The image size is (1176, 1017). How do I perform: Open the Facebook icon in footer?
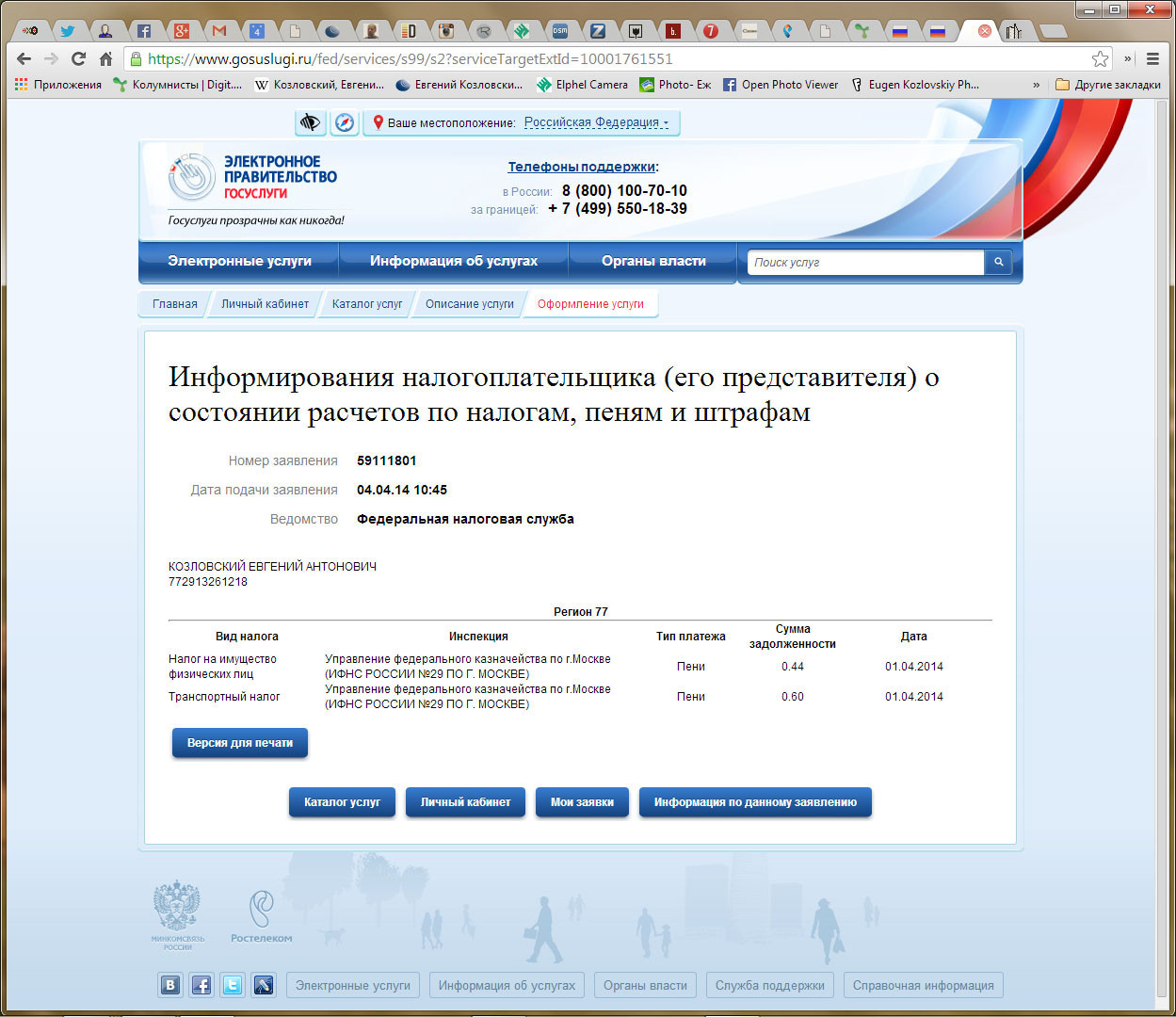[201, 985]
